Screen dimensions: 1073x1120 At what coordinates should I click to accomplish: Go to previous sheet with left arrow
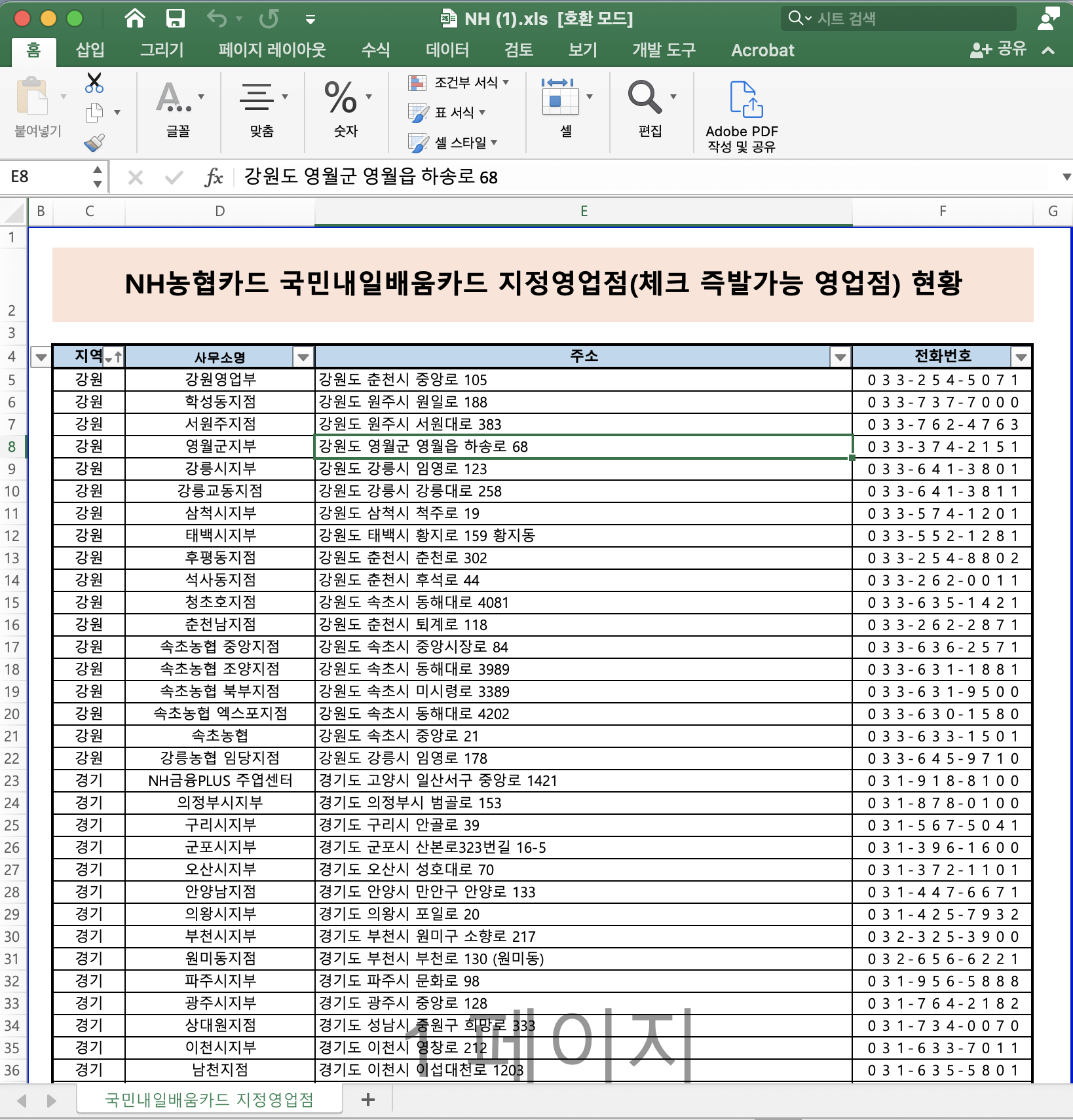[22, 1100]
